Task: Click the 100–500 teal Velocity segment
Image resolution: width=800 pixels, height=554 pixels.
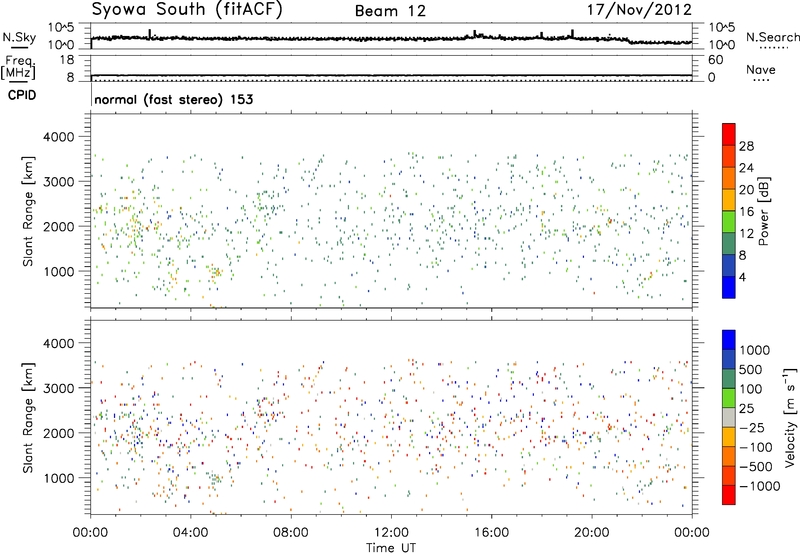Action: pos(729,379)
